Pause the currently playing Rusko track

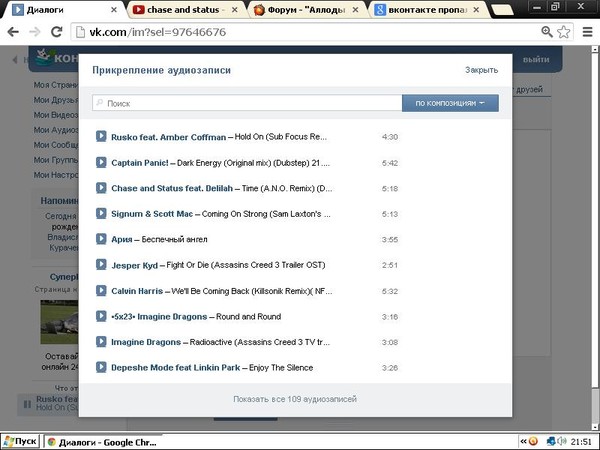tap(27, 404)
